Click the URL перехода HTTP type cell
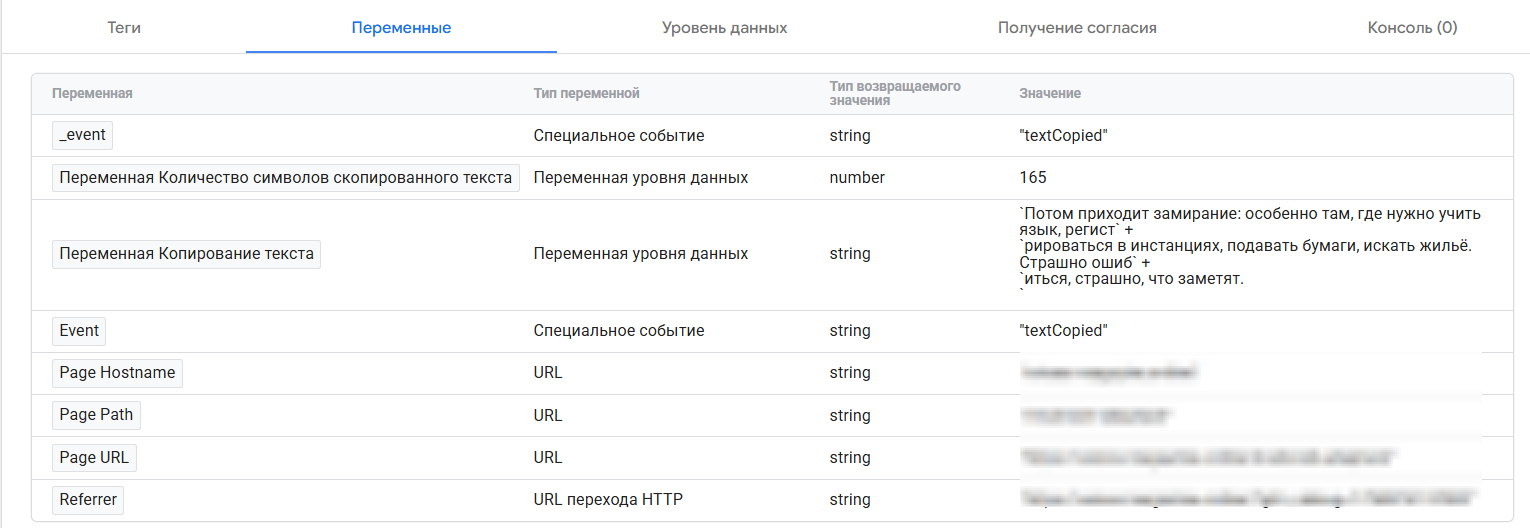The image size is (1530, 528). click(x=608, y=500)
